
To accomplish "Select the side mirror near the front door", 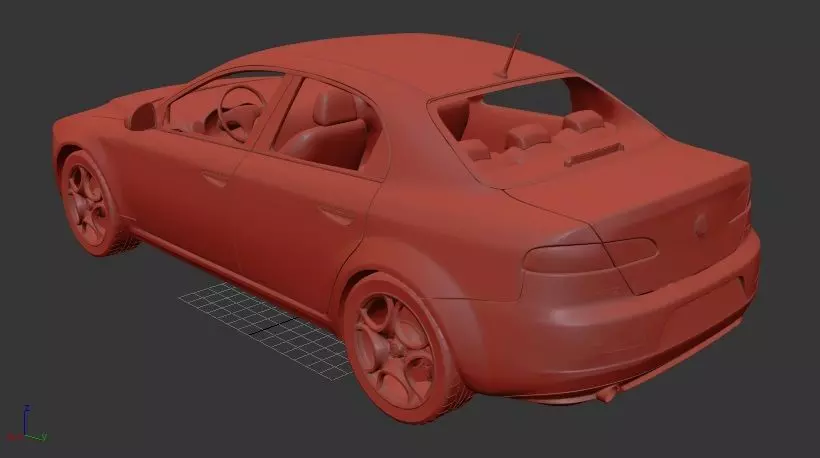I will (x=141, y=117).
